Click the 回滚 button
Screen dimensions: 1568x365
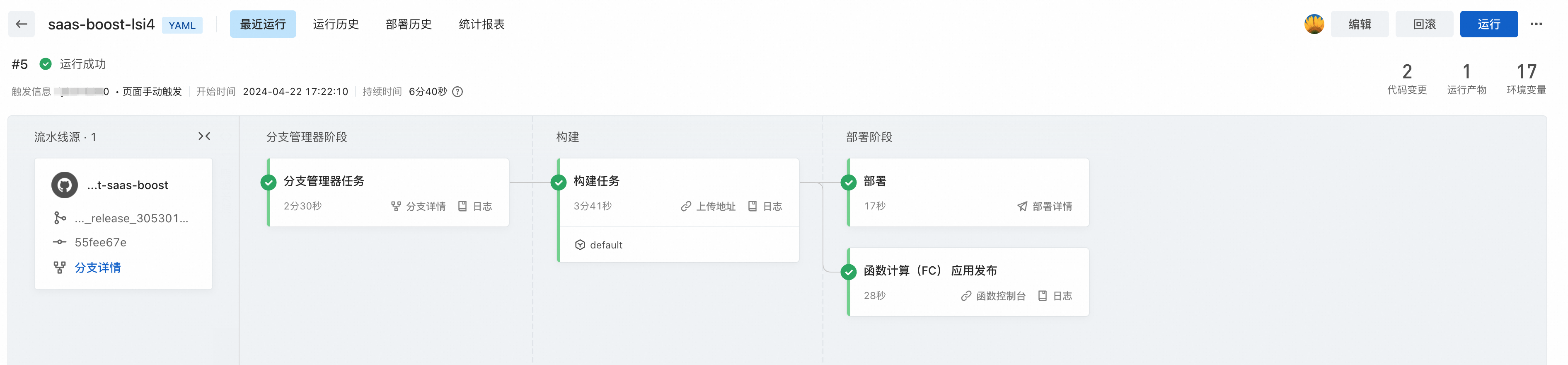[1424, 24]
